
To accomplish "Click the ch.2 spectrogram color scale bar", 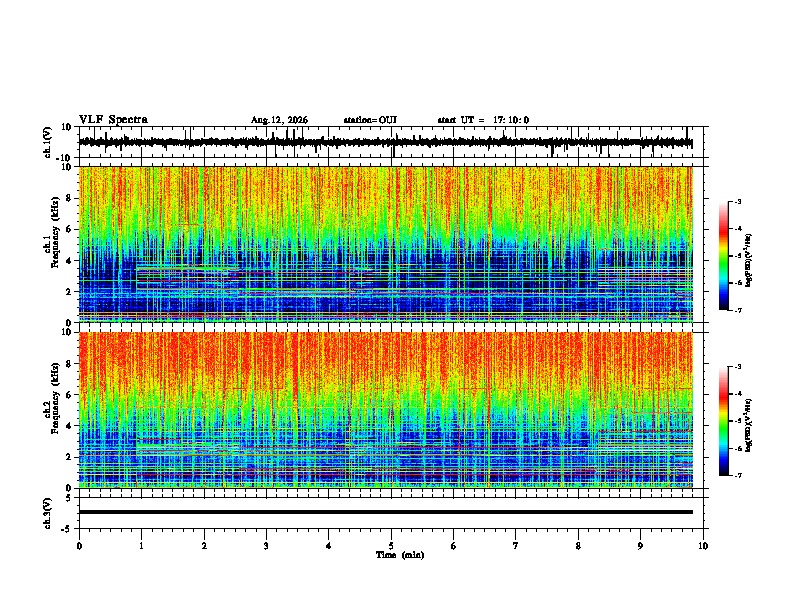I will pos(723,421).
